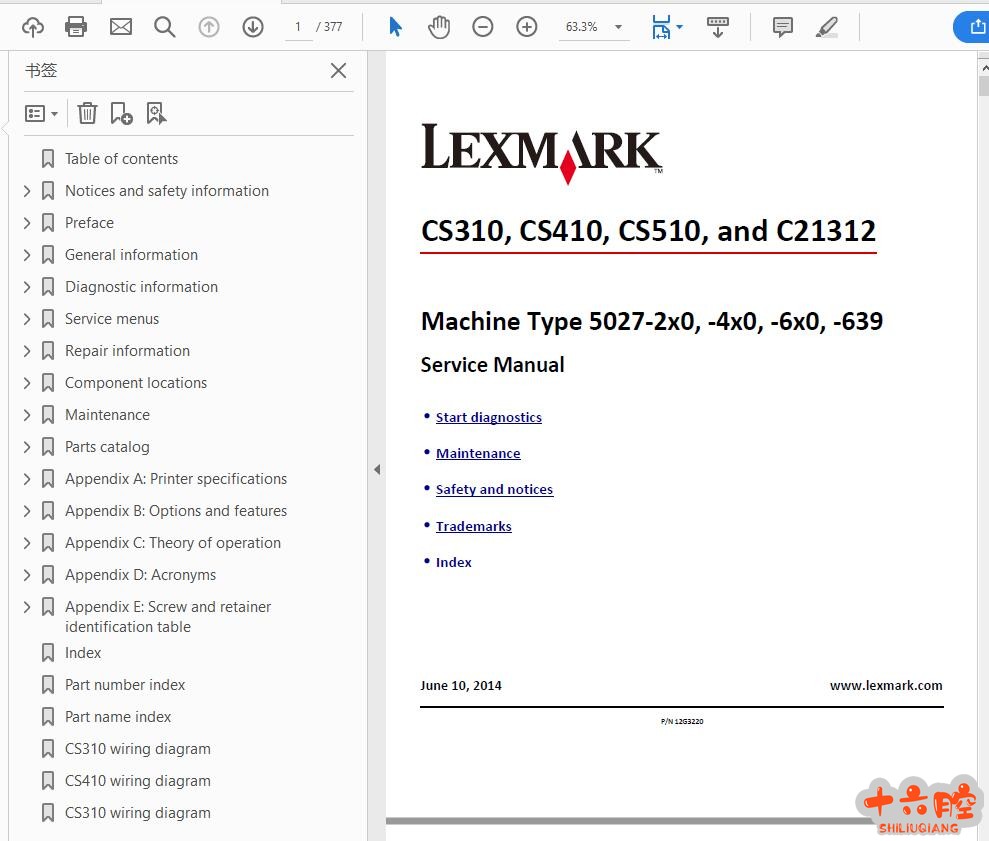Open the search magnifier tool
Screen dimensions: 989x841
pos(165,27)
